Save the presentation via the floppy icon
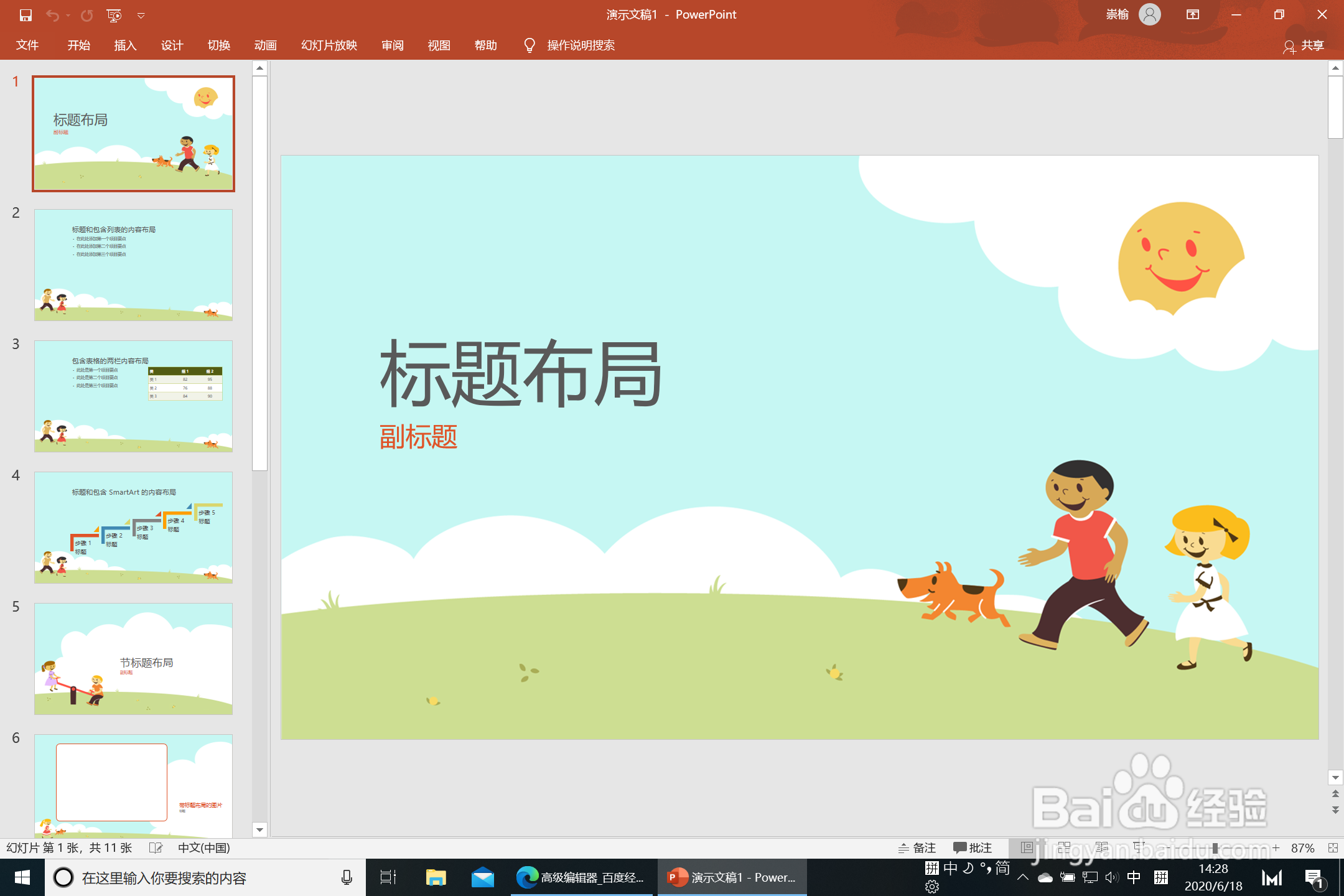The height and width of the screenshot is (896, 1344). [x=26, y=15]
